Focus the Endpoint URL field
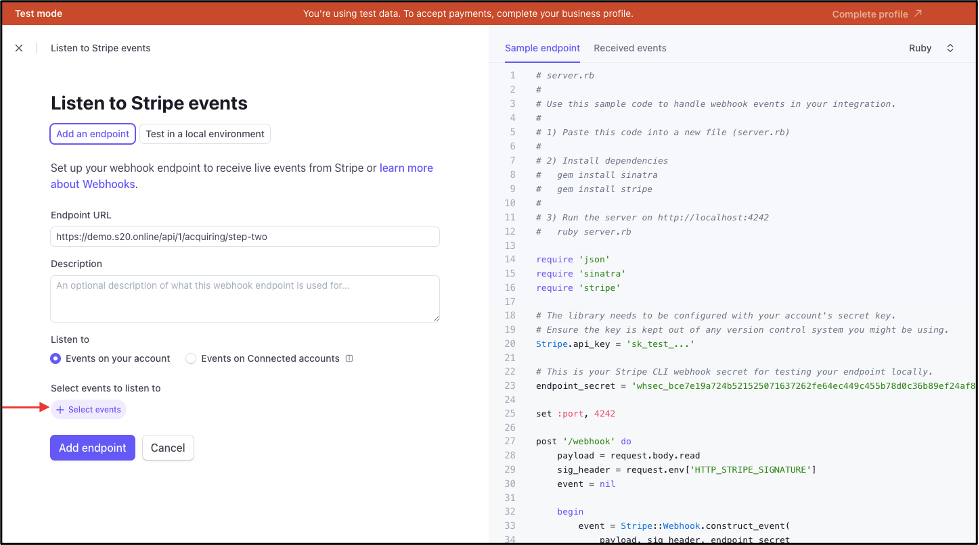Screen dimensions: 979x545 click(245, 237)
